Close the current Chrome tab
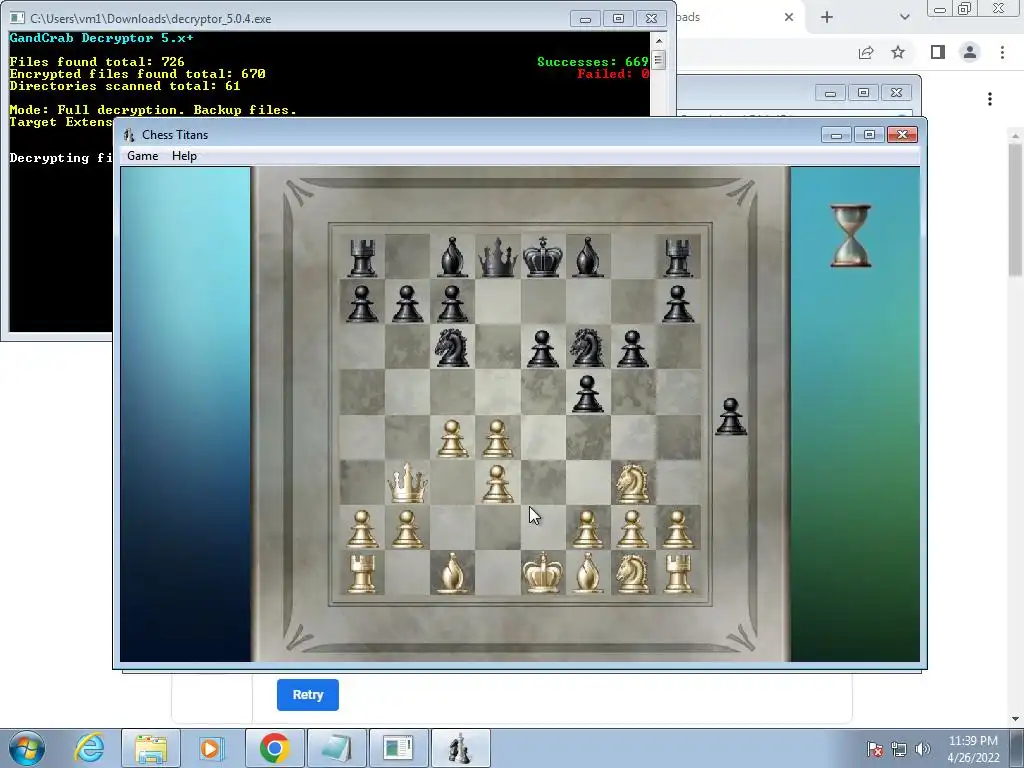1024x768 pixels. [789, 17]
